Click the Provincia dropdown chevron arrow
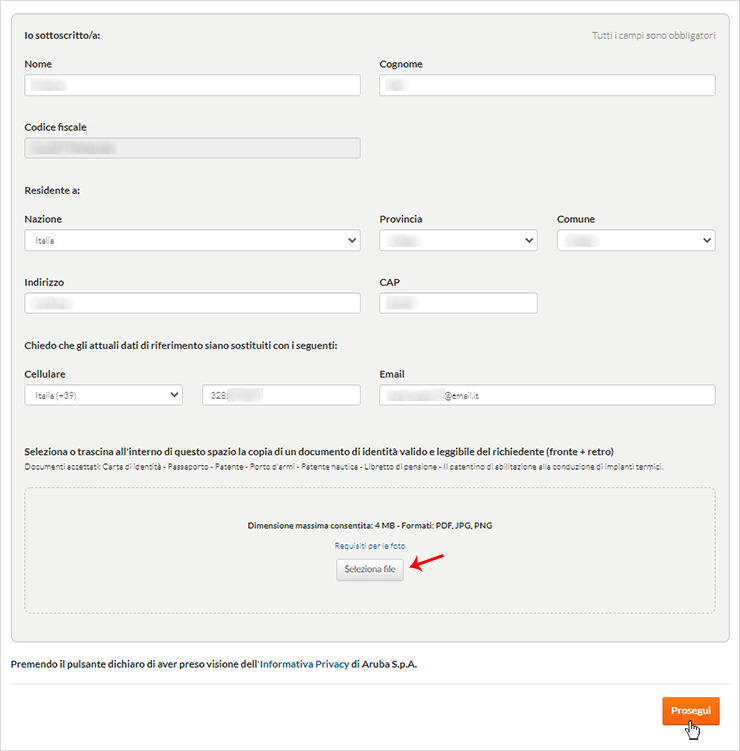The image size is (740, 751). coord(529,240)
